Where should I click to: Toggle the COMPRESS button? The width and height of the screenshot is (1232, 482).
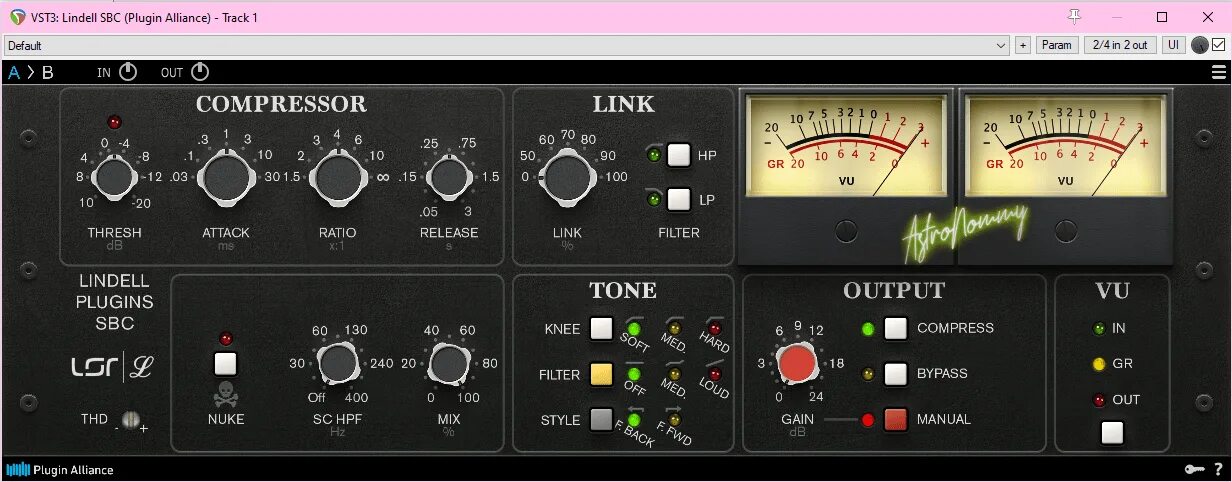tap(895, 328)
